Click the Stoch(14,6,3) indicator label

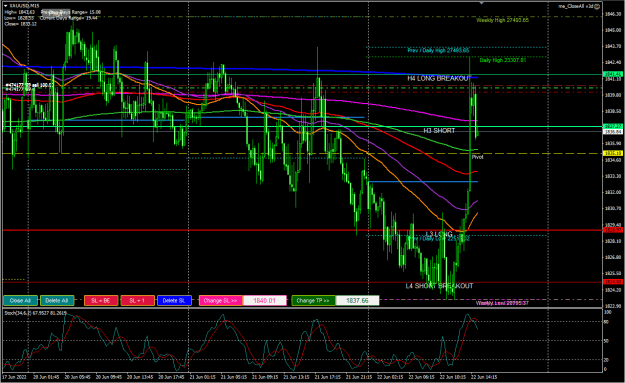pyautogui.click(x=35, y=313)
